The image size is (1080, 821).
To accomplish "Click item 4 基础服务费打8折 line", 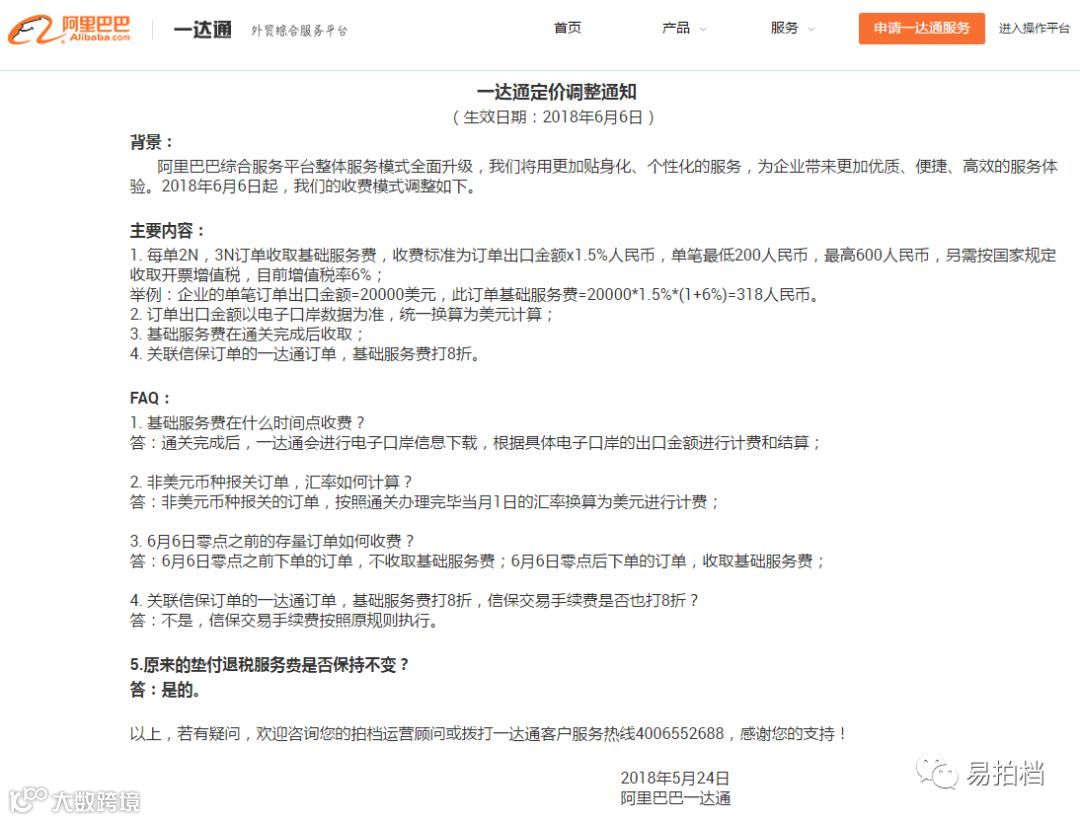I will click(x=304, y=354).
